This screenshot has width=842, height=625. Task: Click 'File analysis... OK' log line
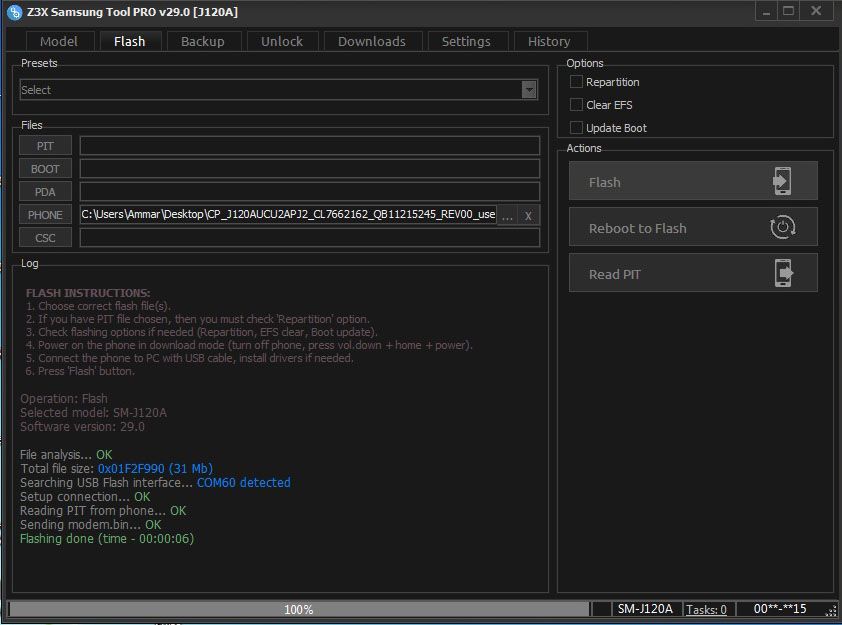point(66,455)
